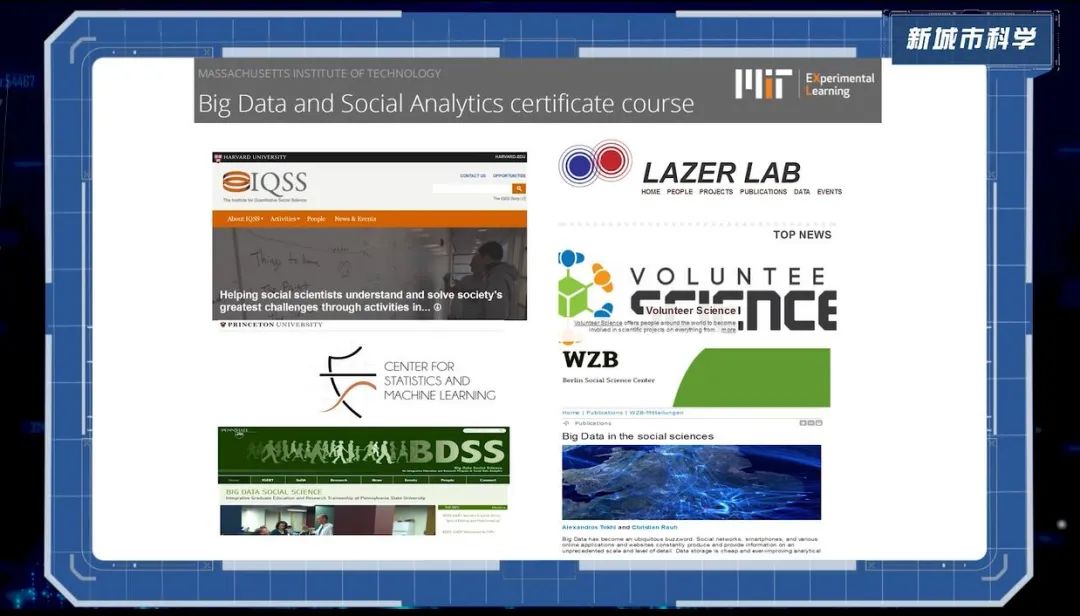Viewport: 1080px width, 616px height.
Task: Open the Lazer Lab PROJECTS menu
Action: click(x=716, y=192)
